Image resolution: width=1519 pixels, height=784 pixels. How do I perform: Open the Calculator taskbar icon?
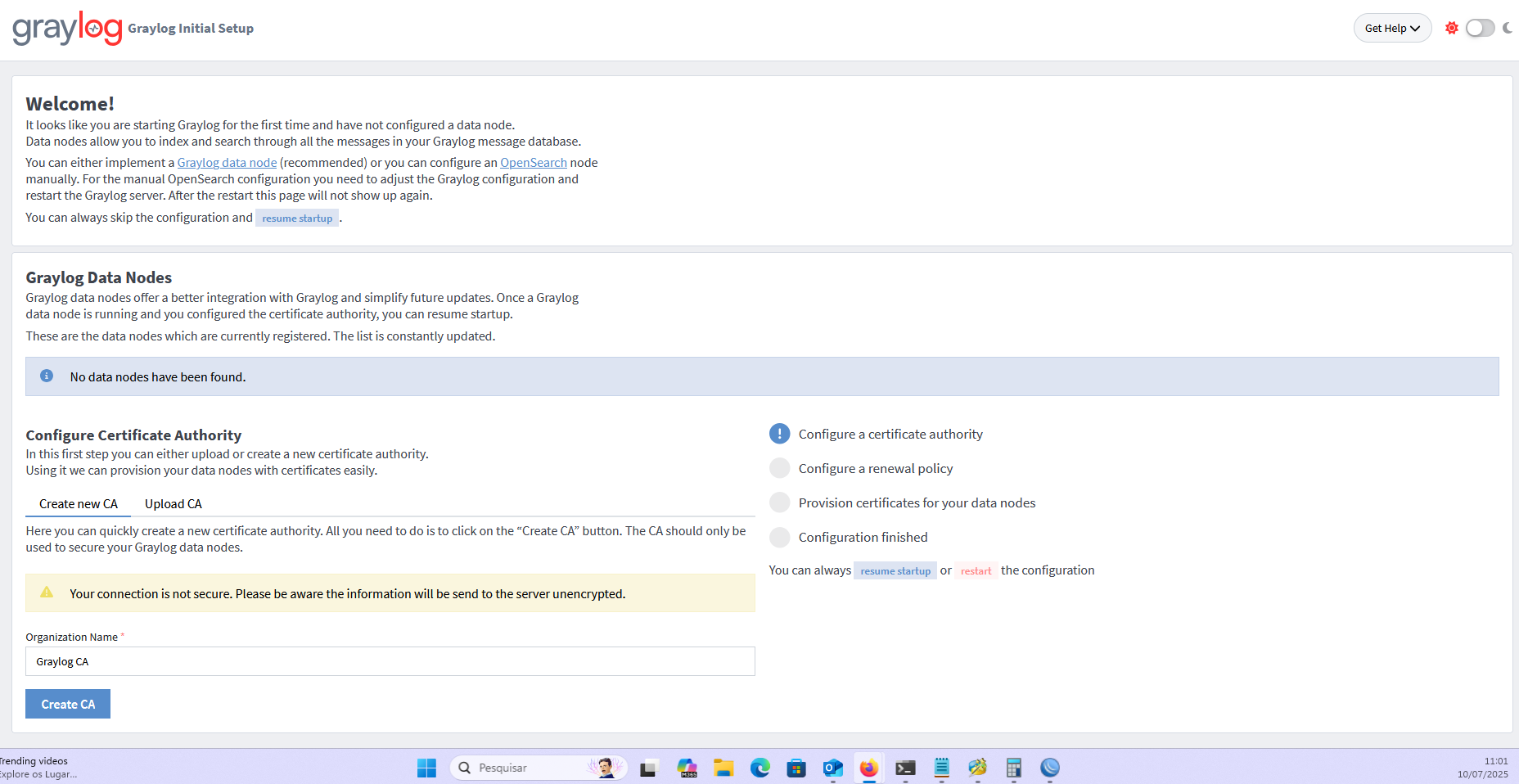[1014, 768]
